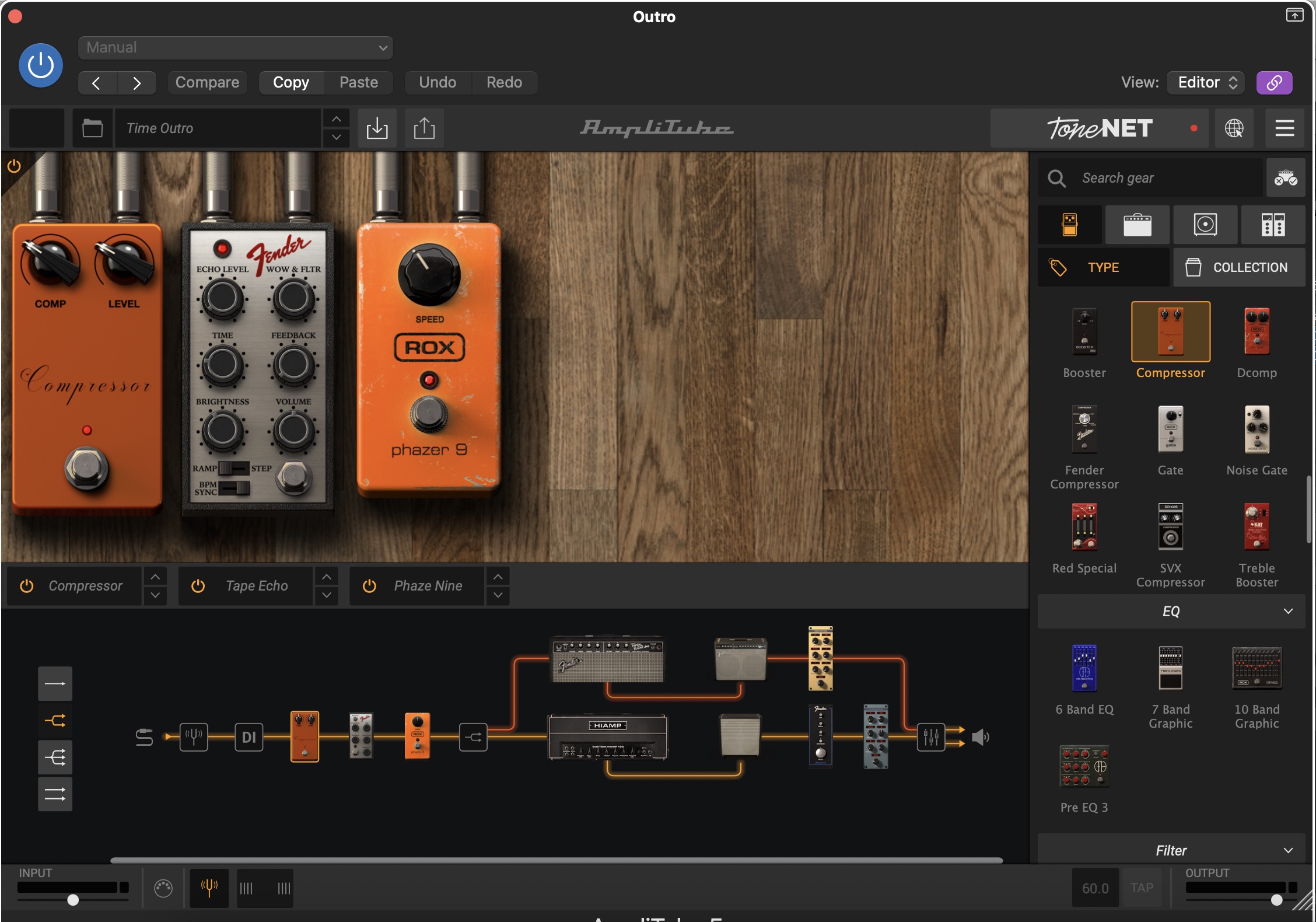Click down arrow beside Tape Echo slot
This screenshot has width=1316, height=922.
327,595
